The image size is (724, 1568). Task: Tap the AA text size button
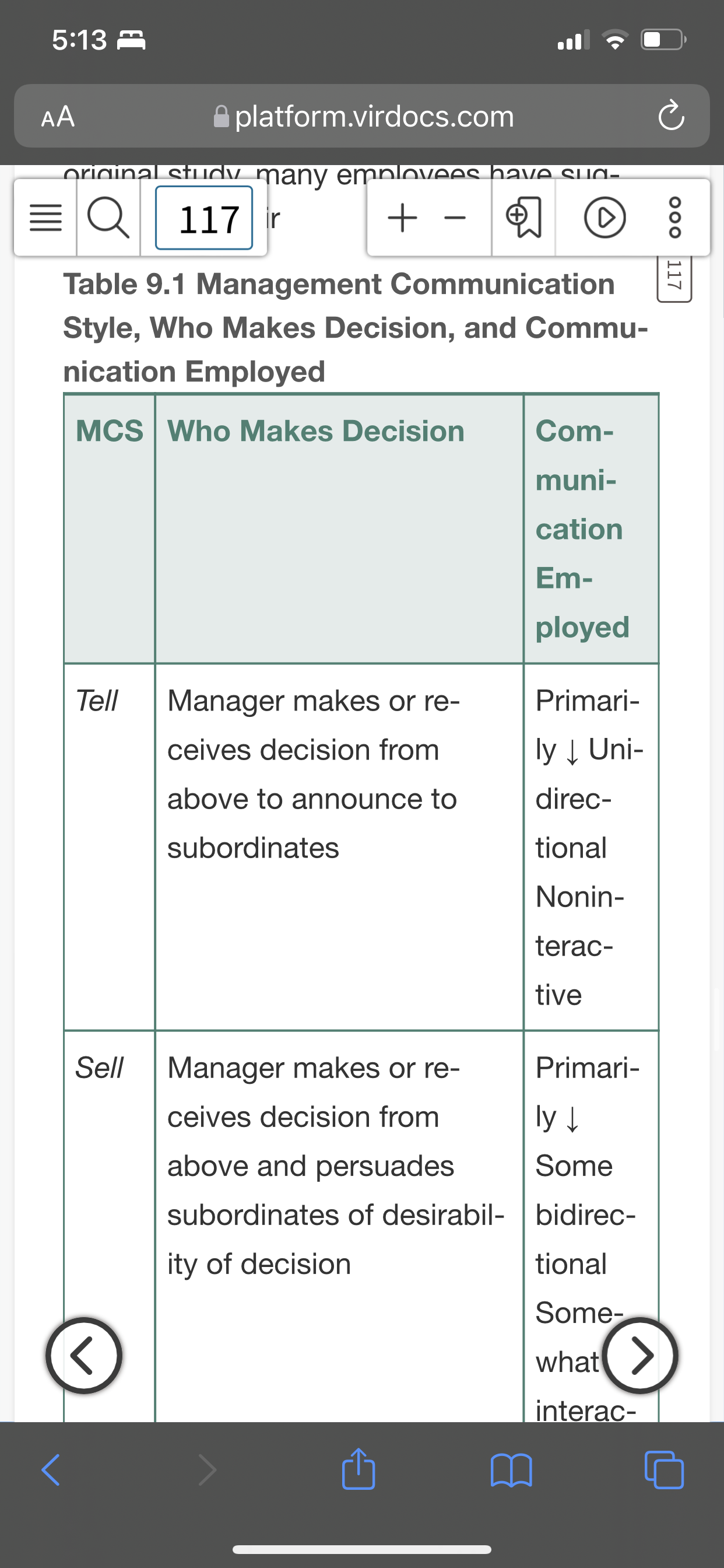click(x=58, y=116)
